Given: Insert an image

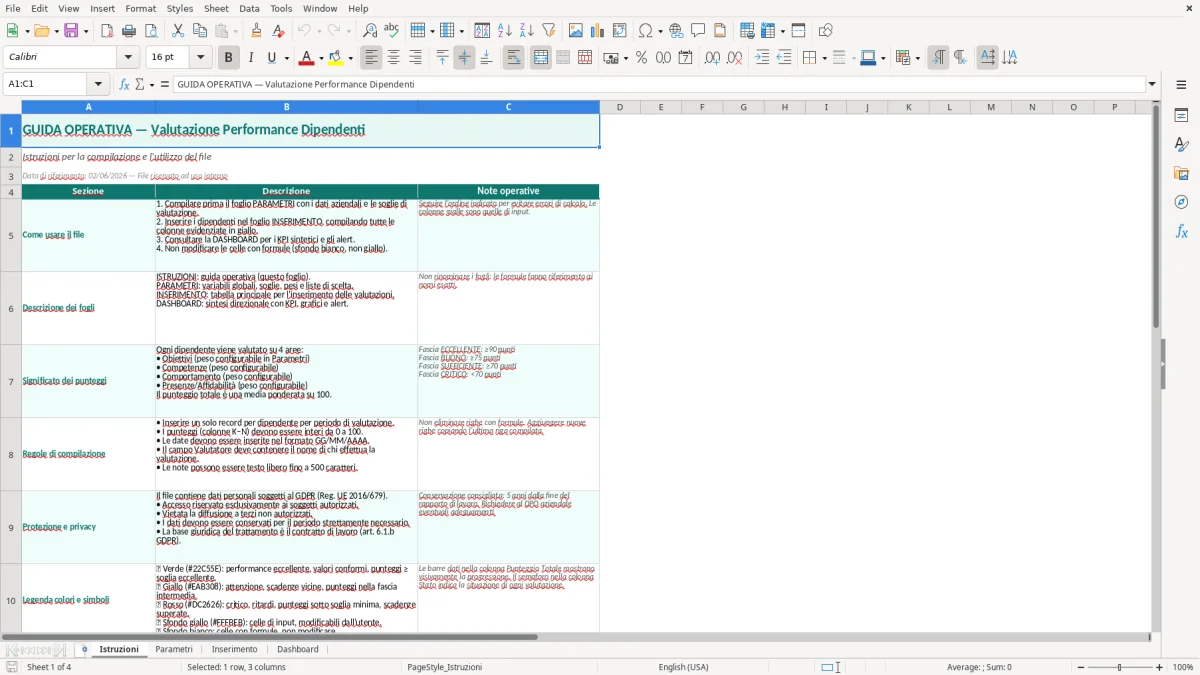Looking at the screenshot, I should pos(576,31).
